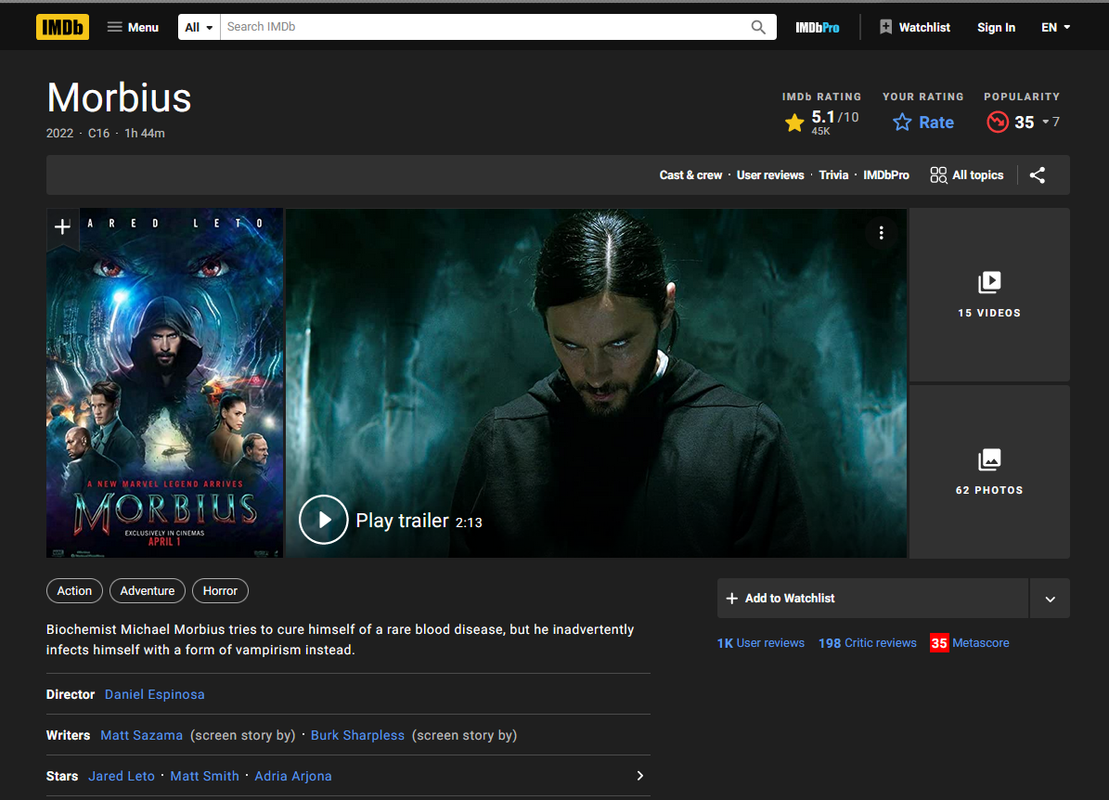Open the three-dot menu on trailer
This screenshot has height=800, width=1109.
click(881, 233)
